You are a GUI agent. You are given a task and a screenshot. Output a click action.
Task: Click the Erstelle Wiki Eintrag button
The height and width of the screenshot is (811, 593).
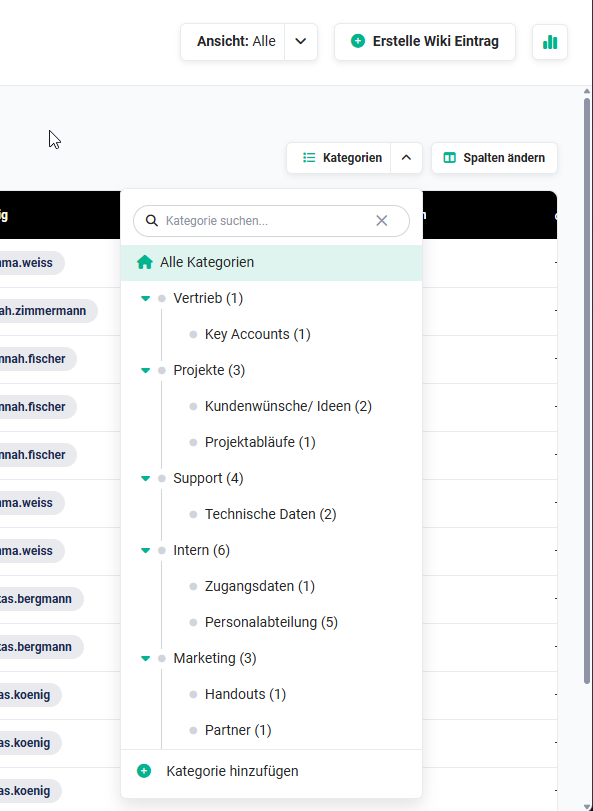(x=425, y=41)
